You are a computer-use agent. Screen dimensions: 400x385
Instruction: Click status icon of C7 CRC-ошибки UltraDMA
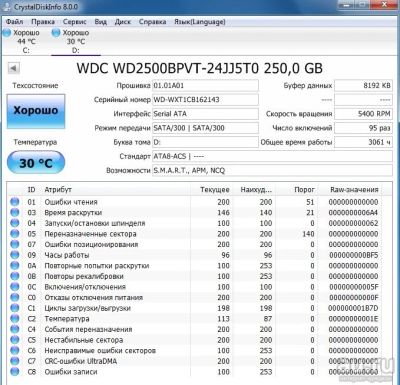pyautogui.click(x=15, y=361)
